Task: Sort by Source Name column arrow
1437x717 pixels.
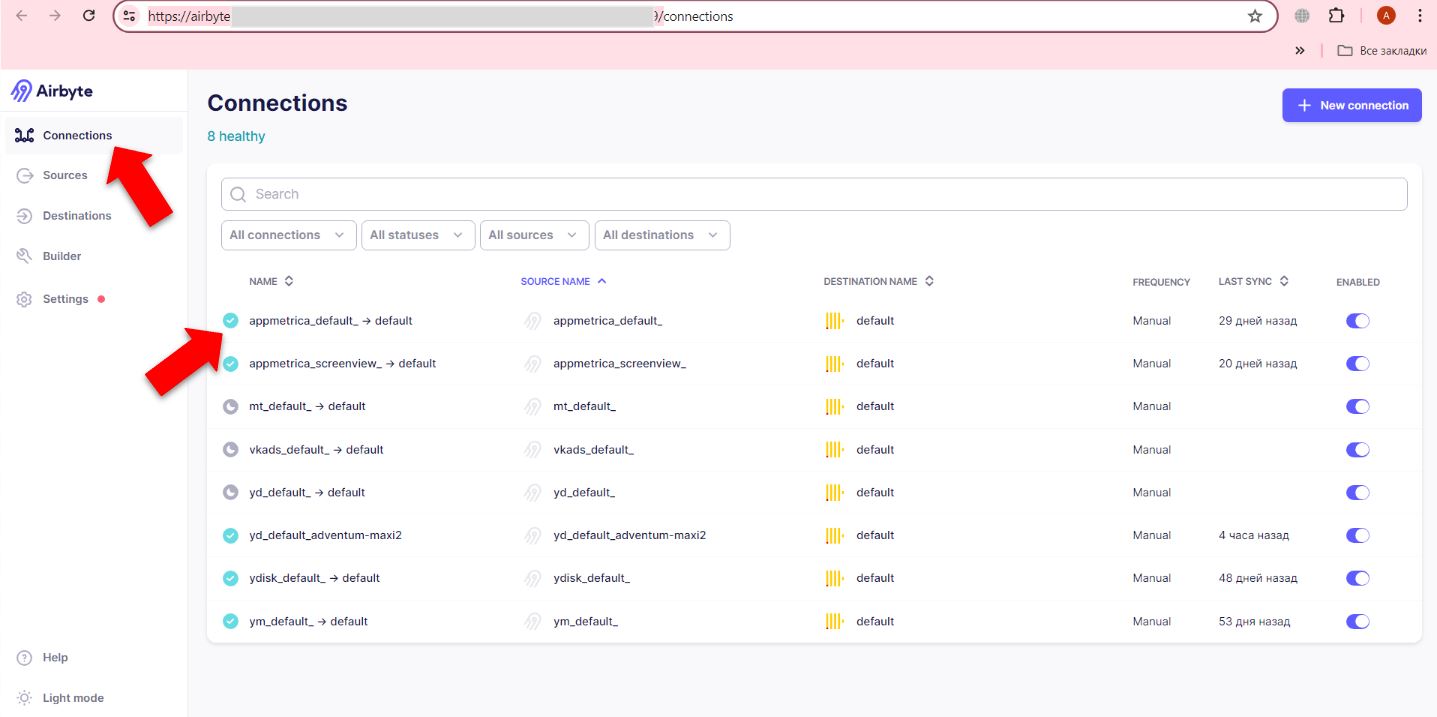Action: 602,281
